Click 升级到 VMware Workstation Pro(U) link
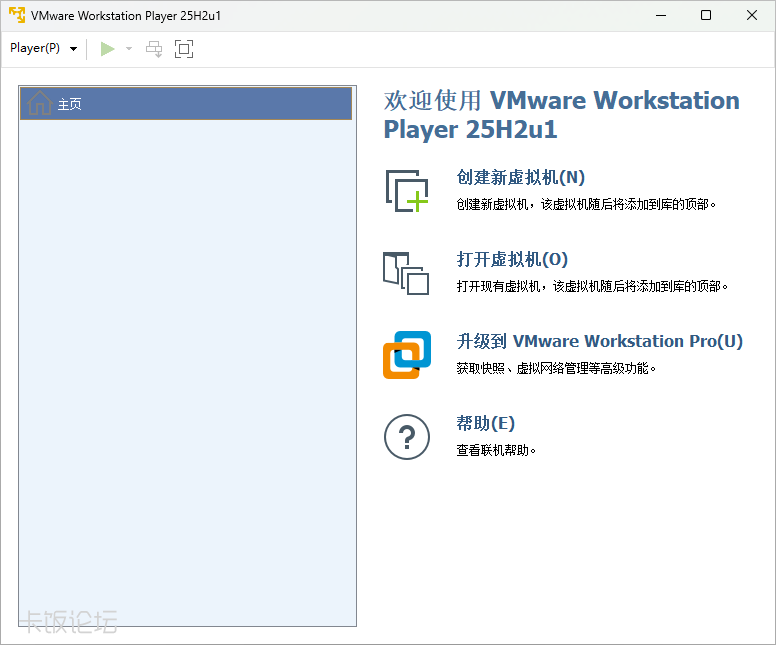This screenshot has height=645, width=776. pyautogui.click(x=600, y=341)
